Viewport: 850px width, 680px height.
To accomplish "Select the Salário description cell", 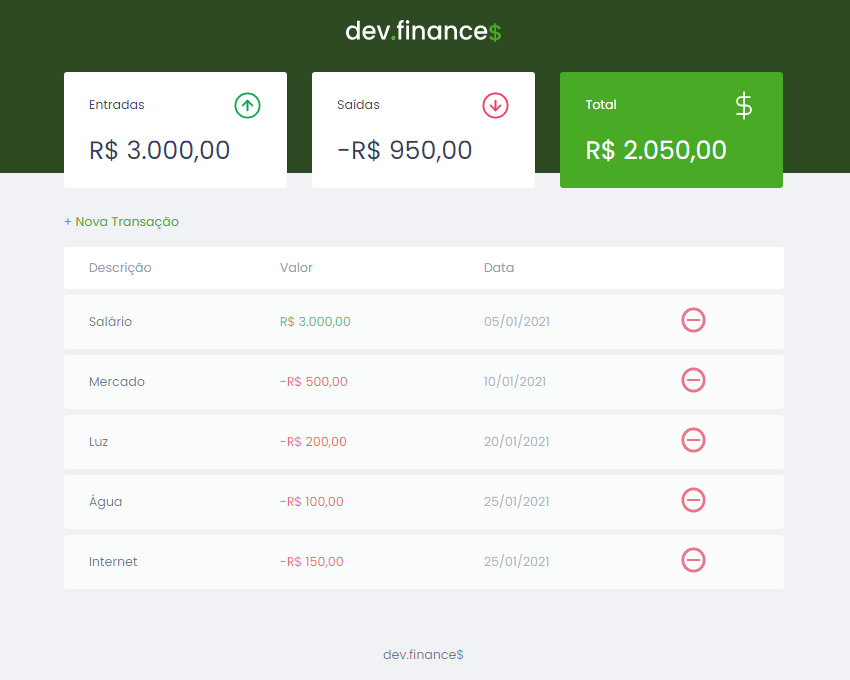I will pos(110,322).
